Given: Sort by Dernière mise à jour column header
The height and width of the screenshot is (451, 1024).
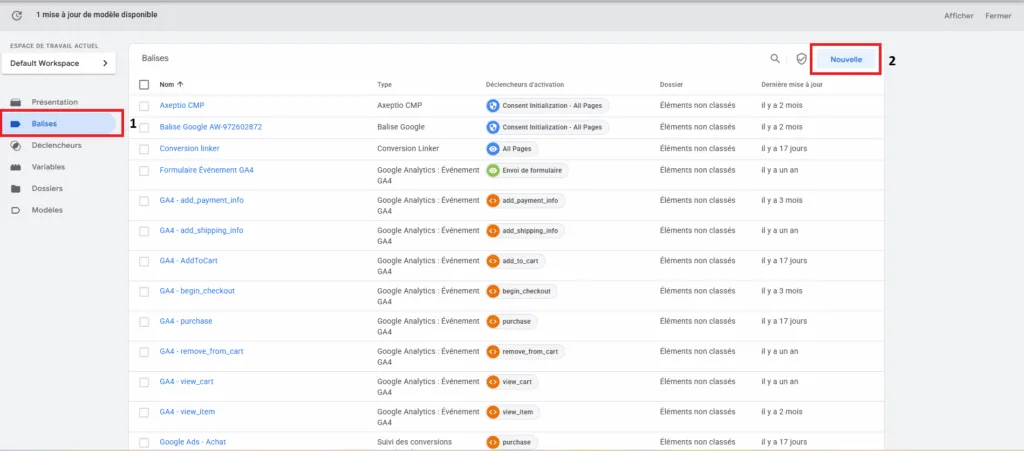Looking at the screenshot, I should [x=792, y=85].
